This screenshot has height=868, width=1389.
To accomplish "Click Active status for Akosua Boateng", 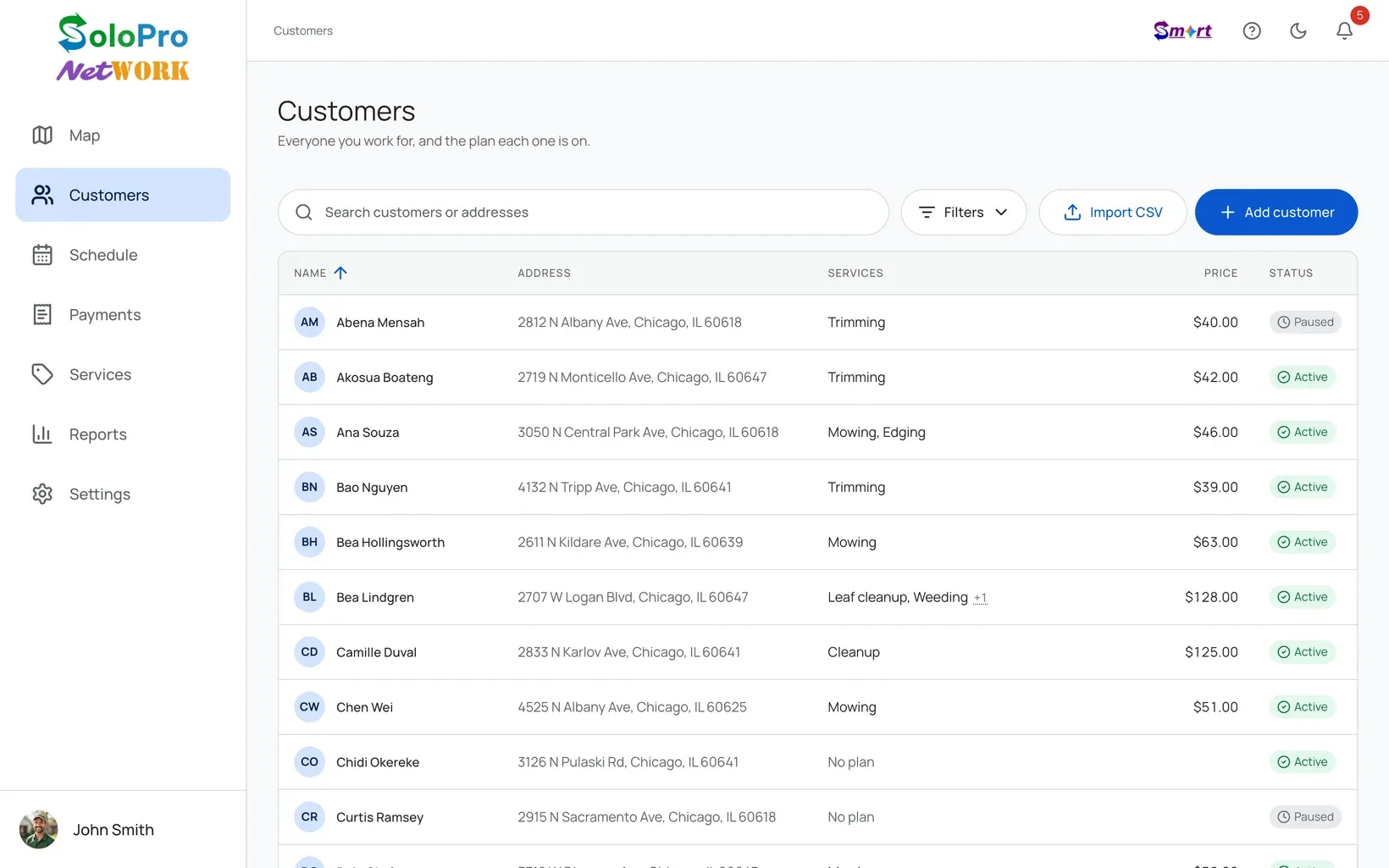I will point(1303,377).
